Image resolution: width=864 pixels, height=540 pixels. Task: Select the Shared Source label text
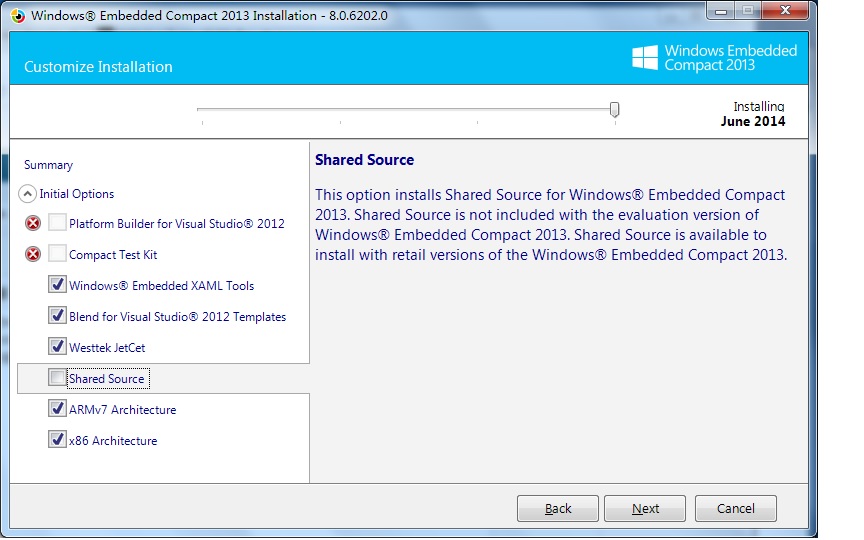click(107, 379)
